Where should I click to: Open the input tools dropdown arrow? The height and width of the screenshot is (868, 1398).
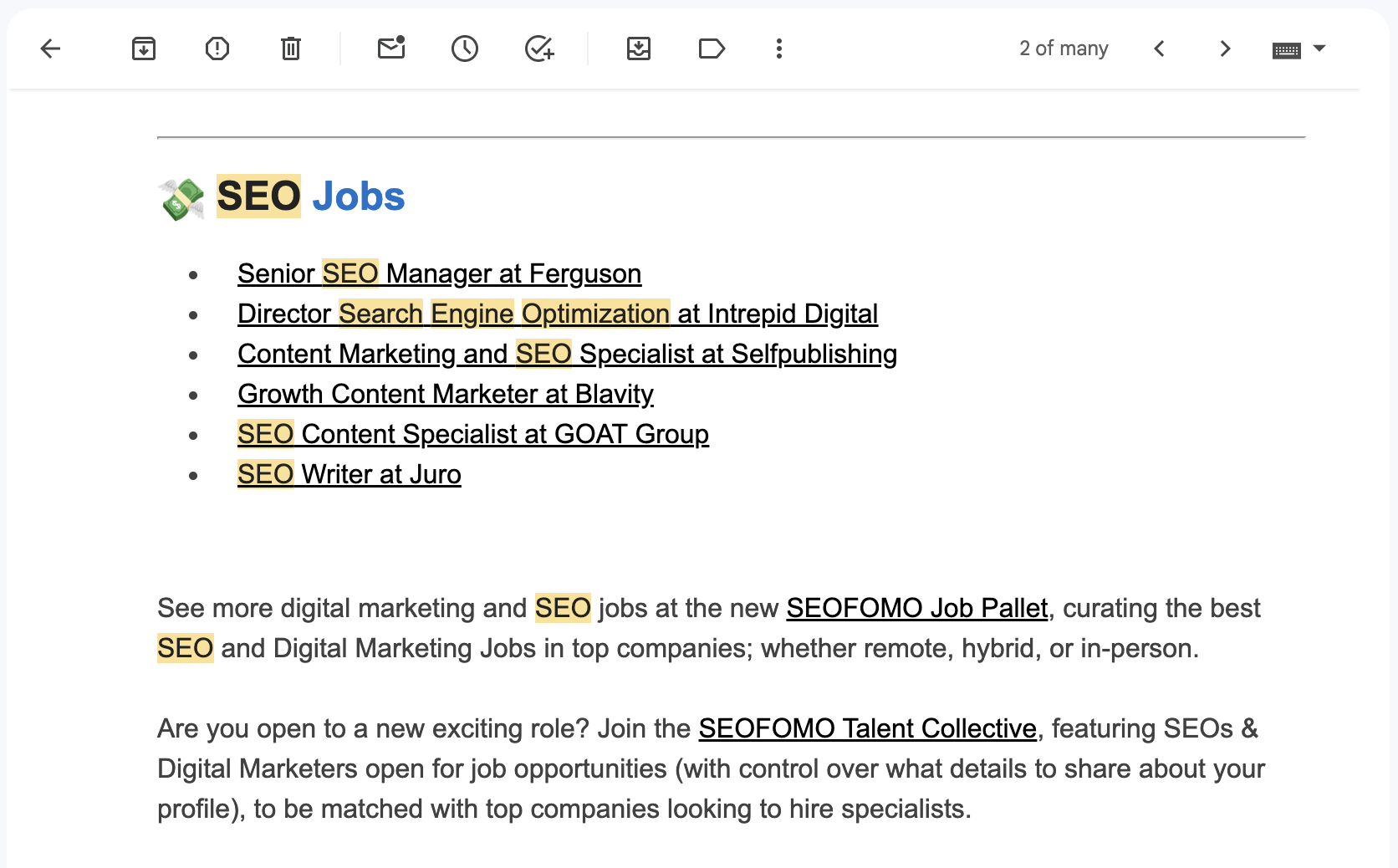tap(1319, 49)
